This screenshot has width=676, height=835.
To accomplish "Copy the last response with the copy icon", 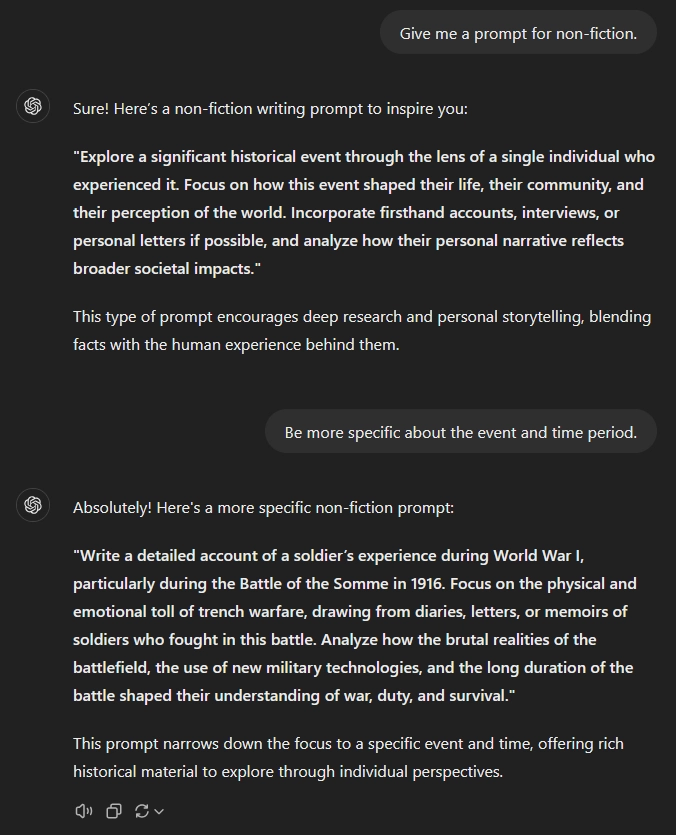I will click(114, 811).
